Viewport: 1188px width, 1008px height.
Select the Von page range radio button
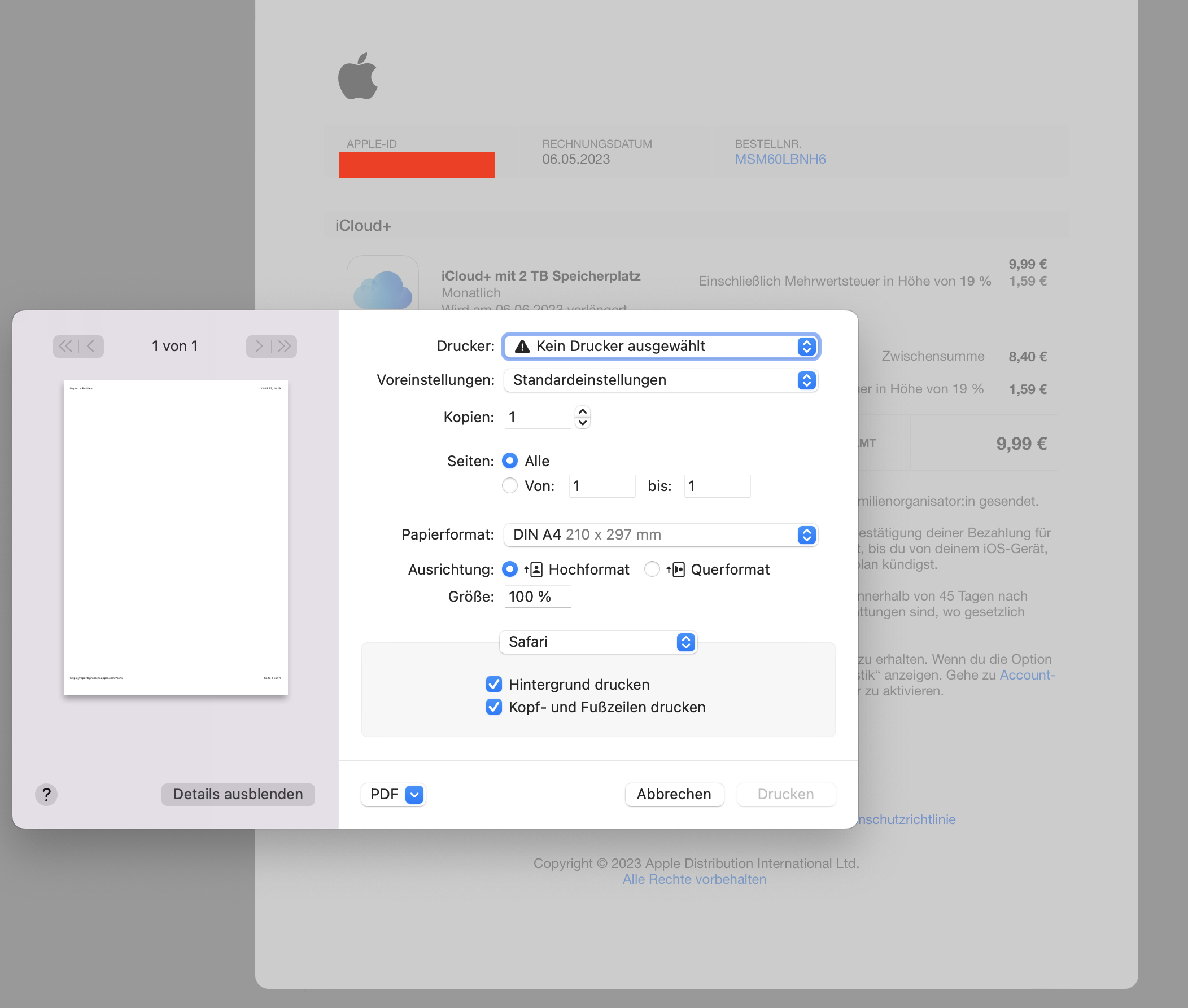pyautogui.click(x=509, y=486)
